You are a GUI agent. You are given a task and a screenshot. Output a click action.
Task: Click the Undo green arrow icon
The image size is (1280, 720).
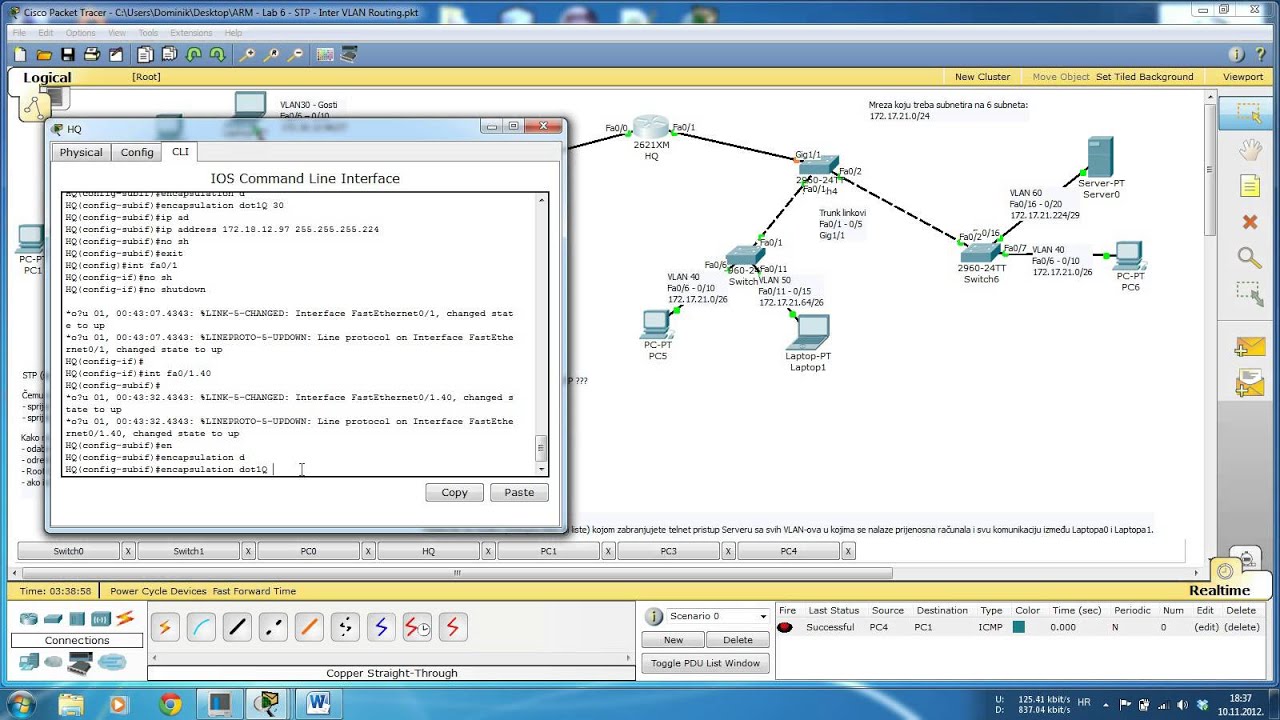tap(194, 55)
